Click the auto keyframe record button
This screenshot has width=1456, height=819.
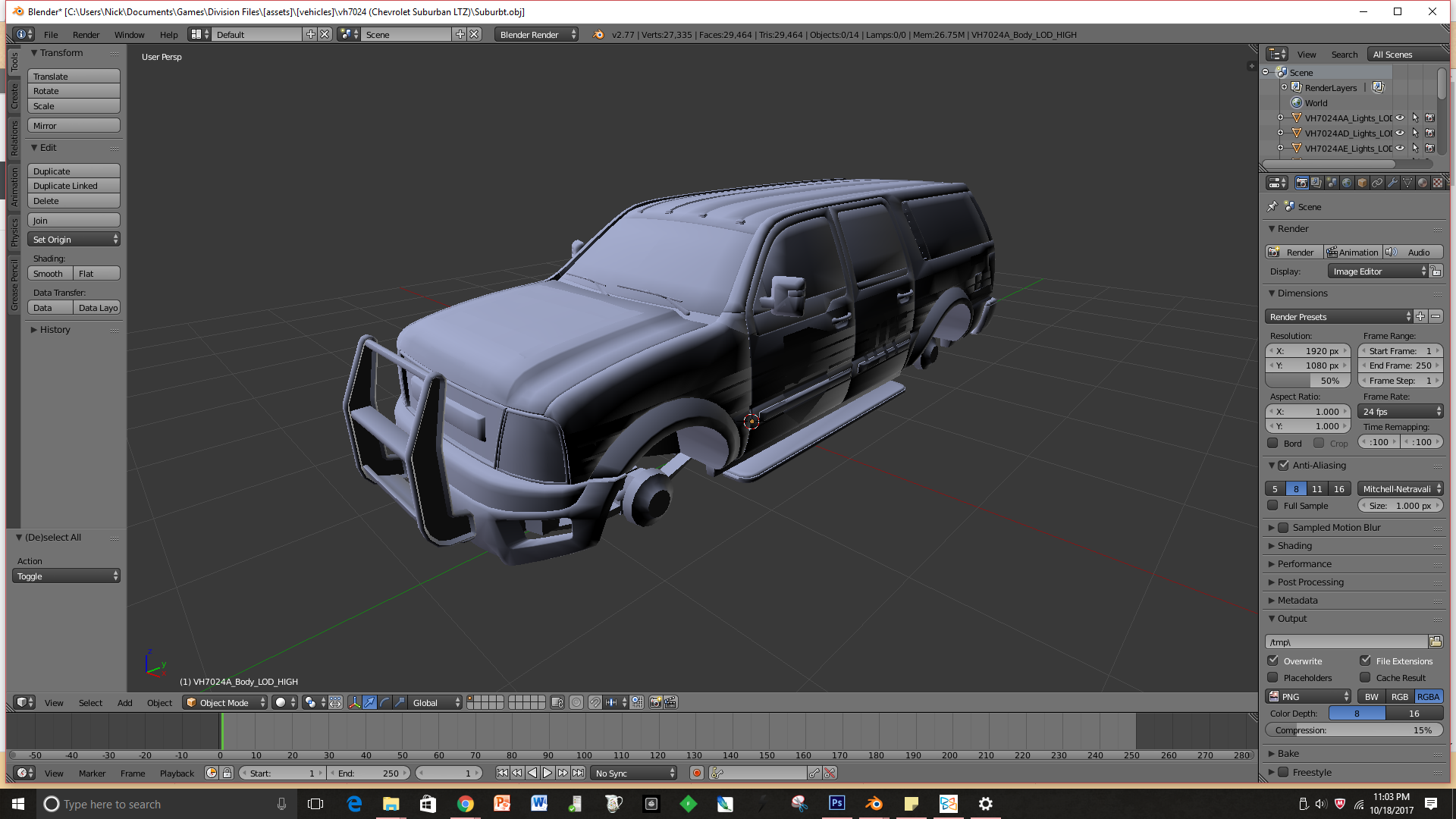pyautogui.click(x=697, y=773)
